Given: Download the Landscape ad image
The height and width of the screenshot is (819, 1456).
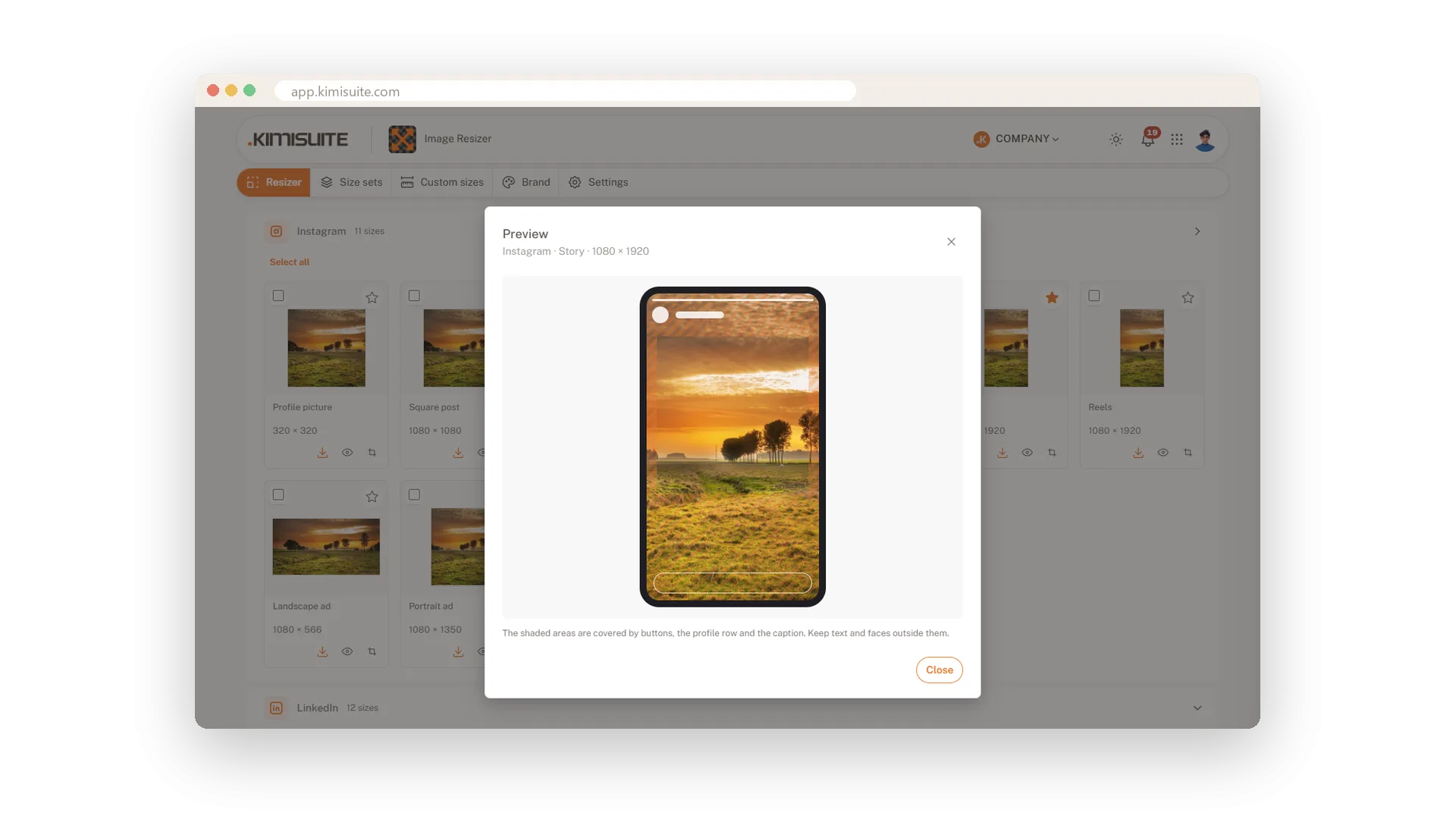Looking at the screenshot, I should (x=322, y=651).
